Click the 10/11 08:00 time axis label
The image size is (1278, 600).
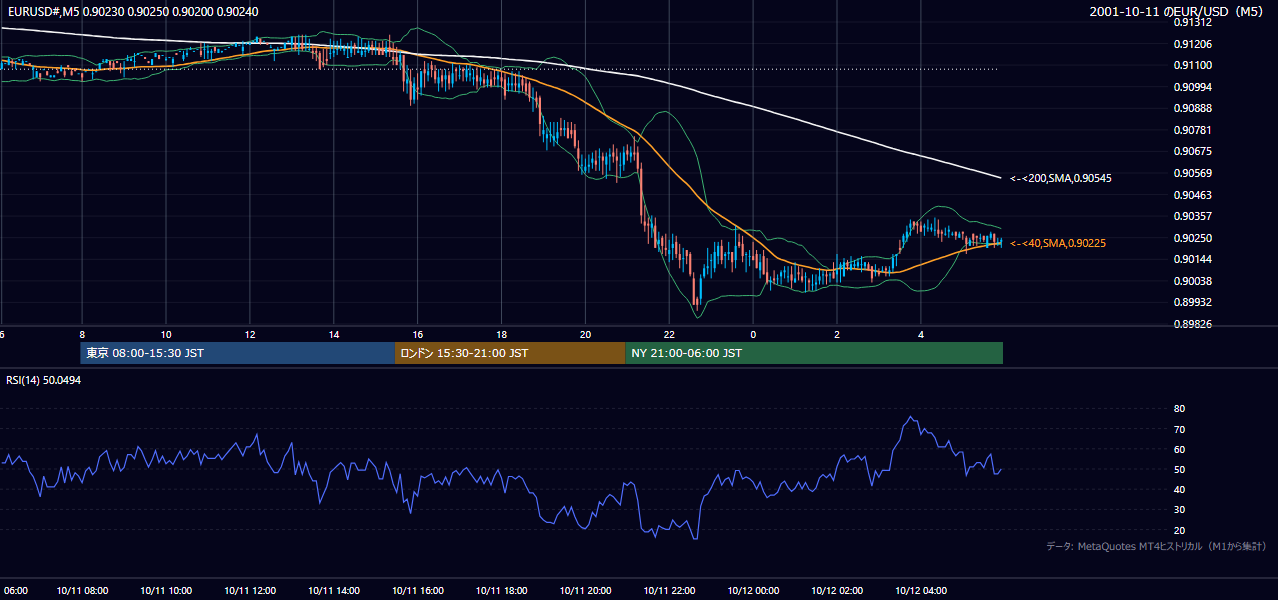(x=82, y=590)
